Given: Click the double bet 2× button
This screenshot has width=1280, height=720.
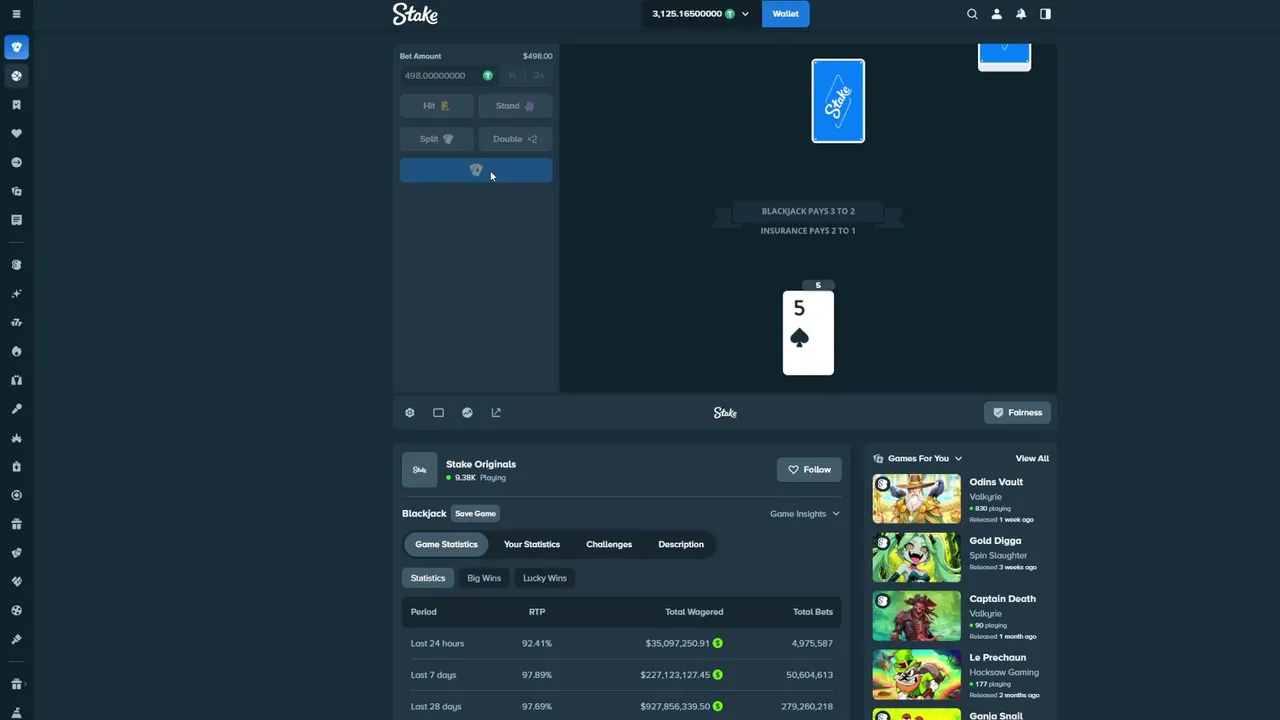Looking at the screenshot, I should pyautogui.click(x=539, y=76).
